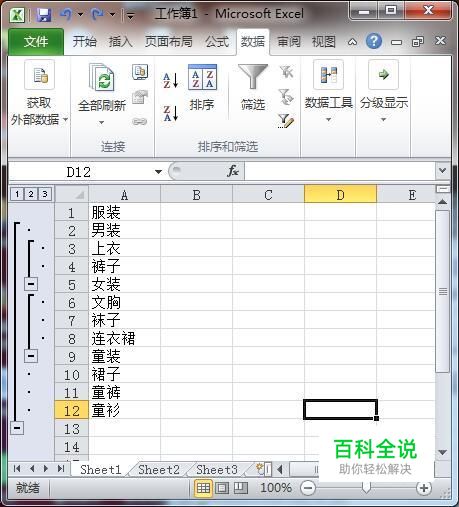Select column B header
This screenshot has height=507, width=459.
pos(196,195)
